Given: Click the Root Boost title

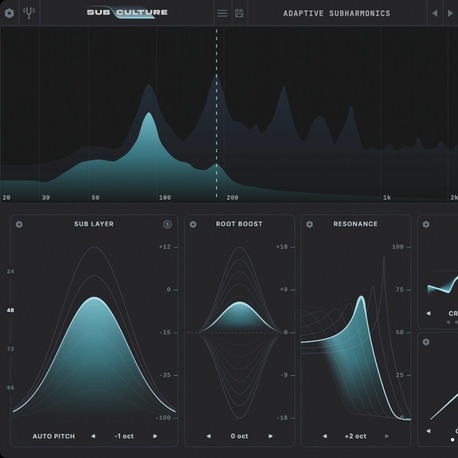Looking at the screenshot, I should [x=239, y=224].
